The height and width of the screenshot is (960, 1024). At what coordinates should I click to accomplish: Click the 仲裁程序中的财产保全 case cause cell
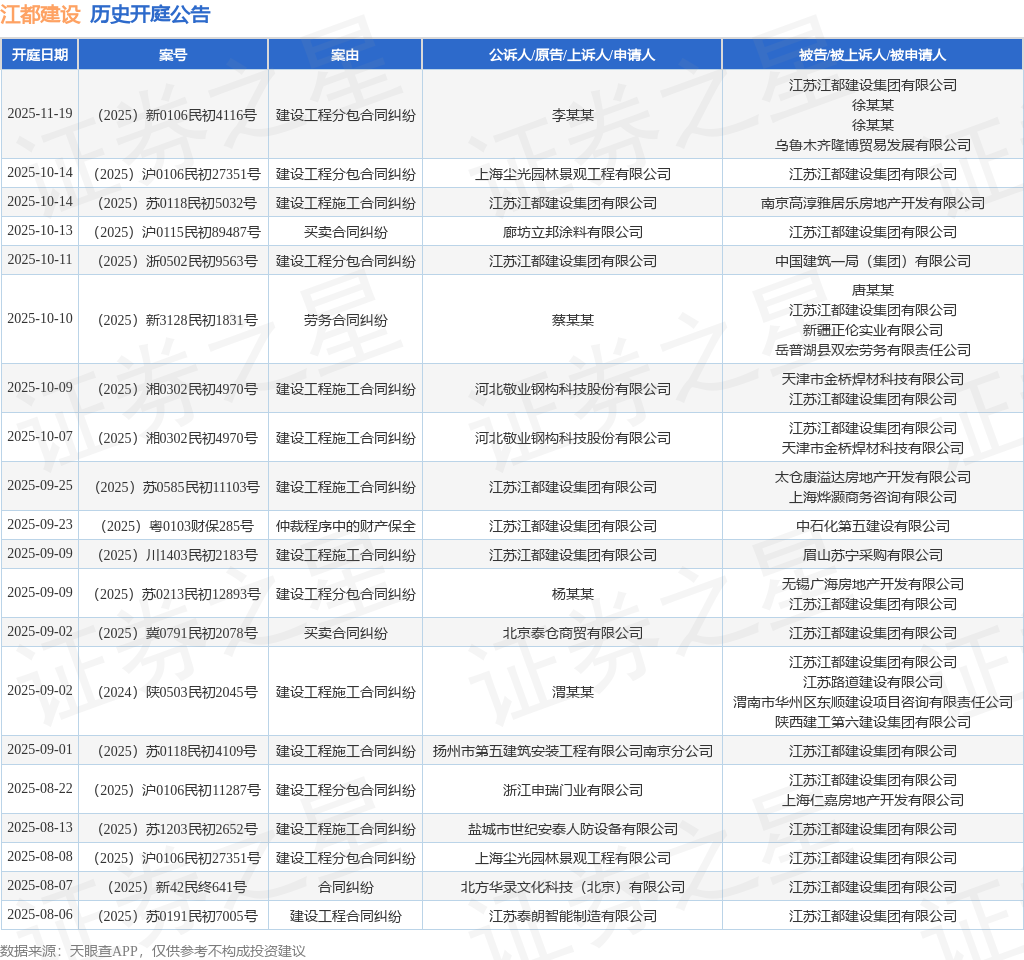coord(345,526)
